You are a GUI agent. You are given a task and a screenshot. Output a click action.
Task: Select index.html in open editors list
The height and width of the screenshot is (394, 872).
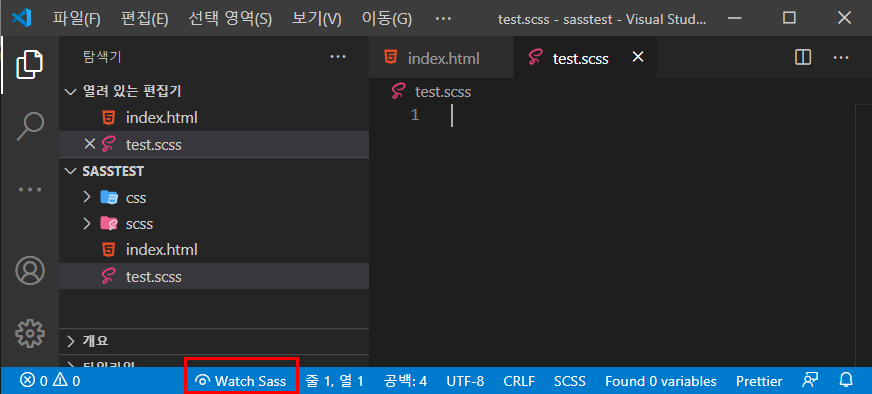point(214,118)
